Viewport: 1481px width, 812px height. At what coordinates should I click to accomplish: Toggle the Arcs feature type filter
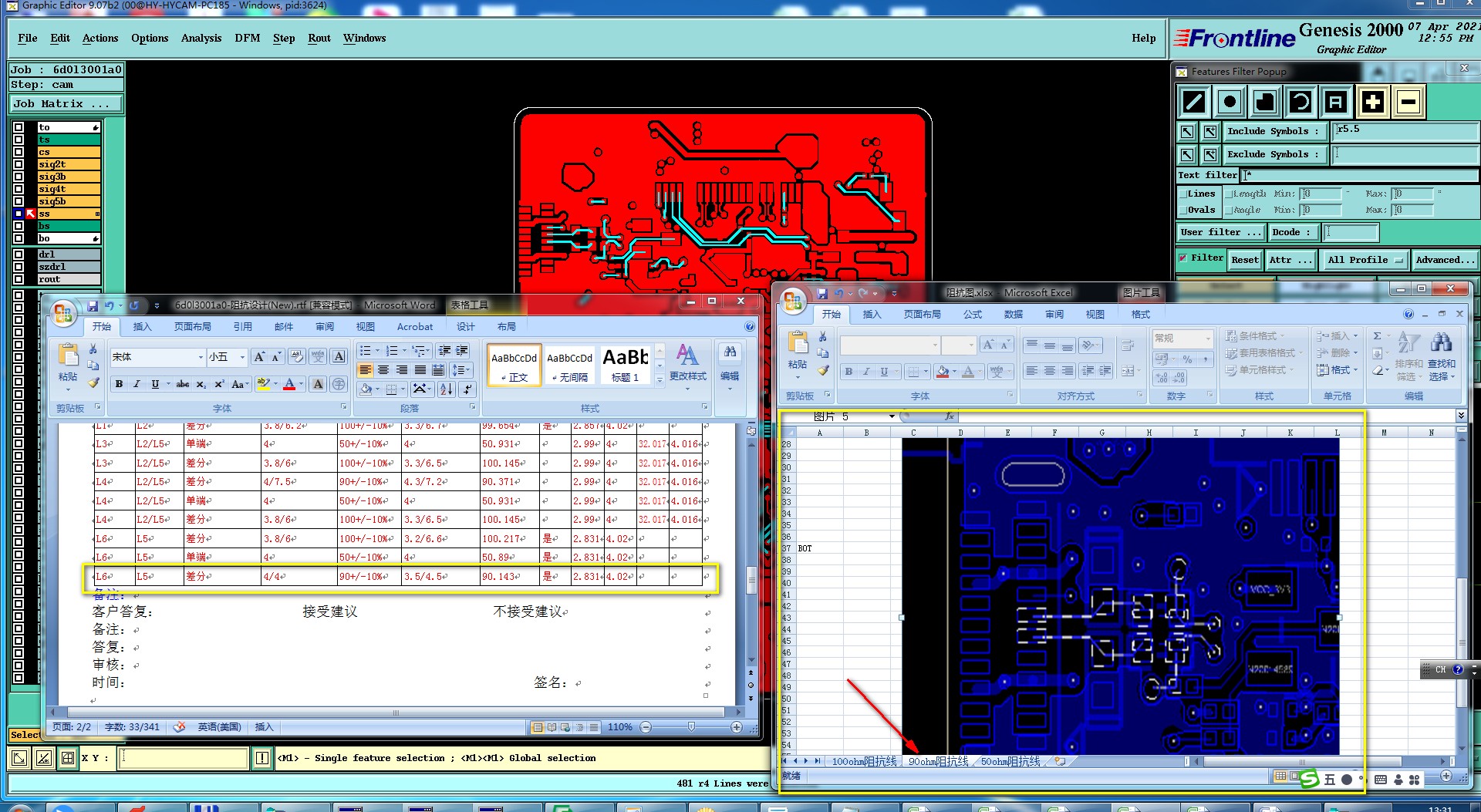1301,102
